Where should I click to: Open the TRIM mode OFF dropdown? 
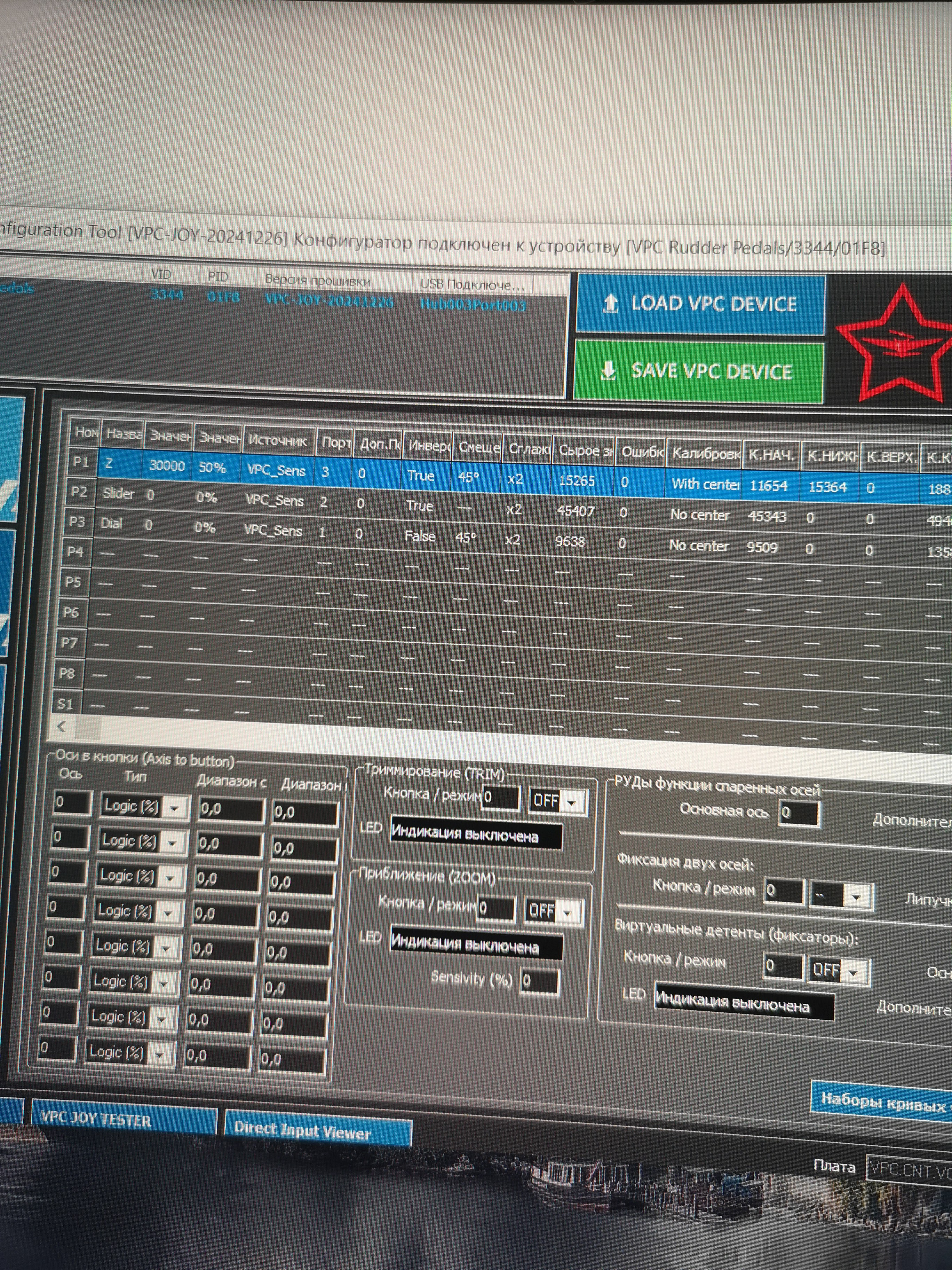[558, 801]
